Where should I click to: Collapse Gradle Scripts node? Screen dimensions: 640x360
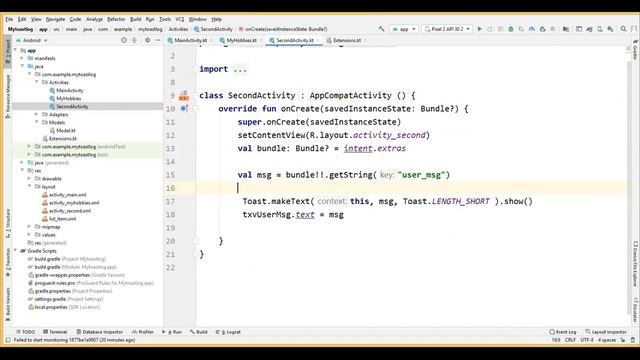point(16,251)
